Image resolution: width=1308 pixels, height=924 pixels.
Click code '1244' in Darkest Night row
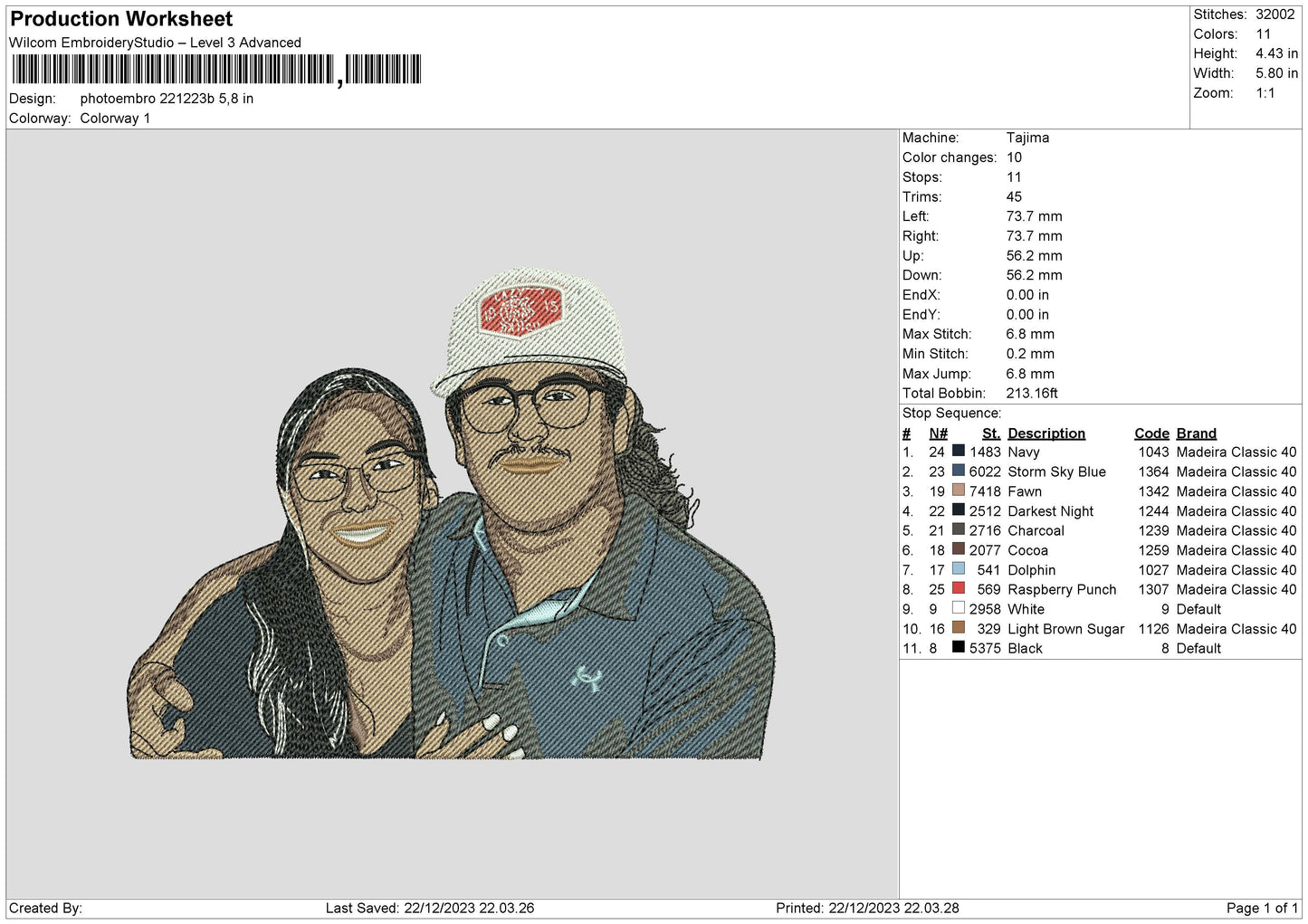click(x=1153, y=511)
